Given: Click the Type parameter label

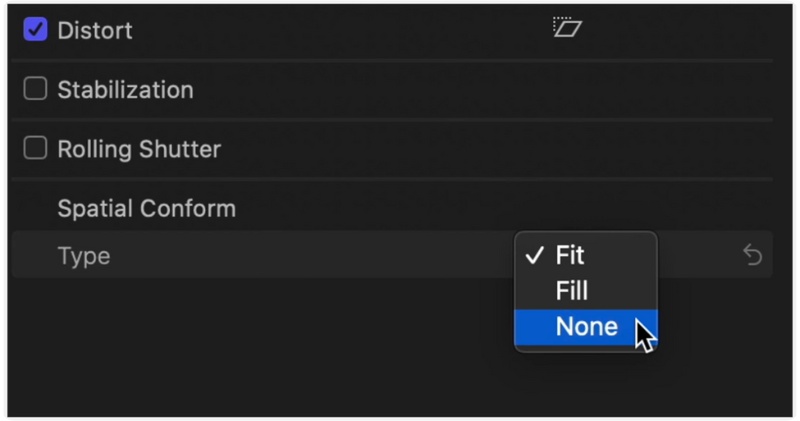Looking at the screenshot, I should (84, 256).
